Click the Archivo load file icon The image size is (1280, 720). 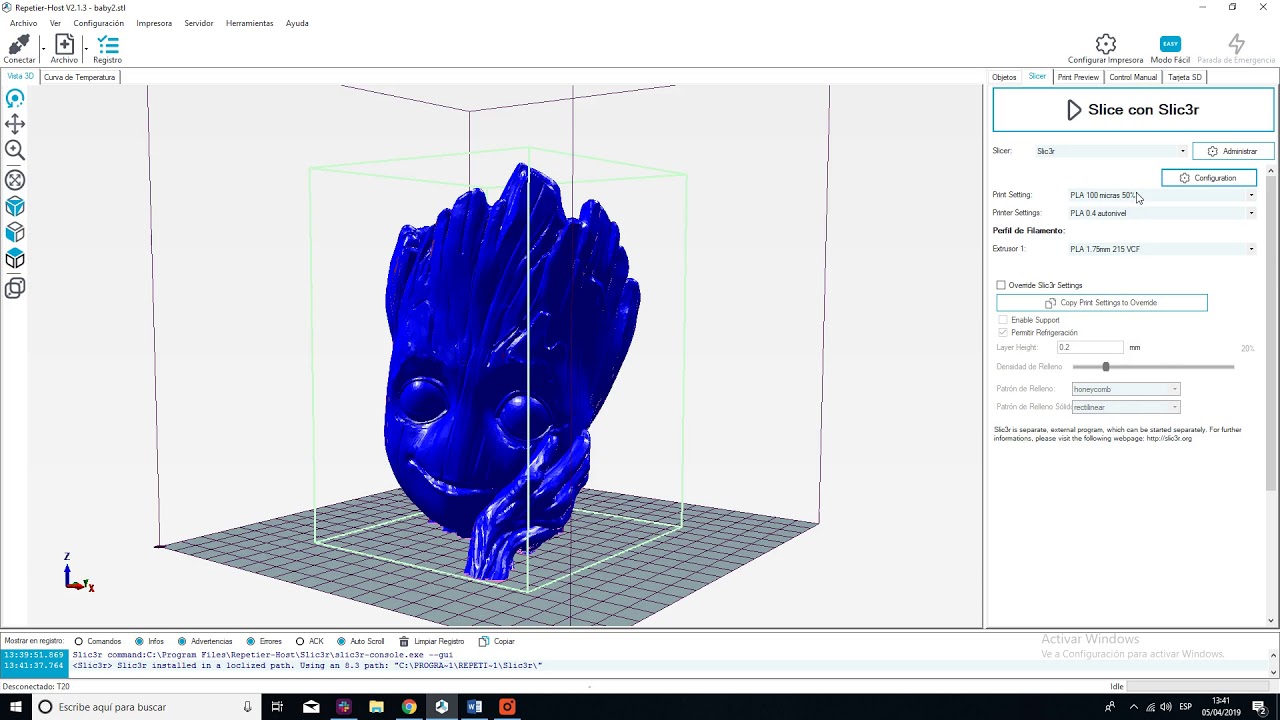(64, 45)
